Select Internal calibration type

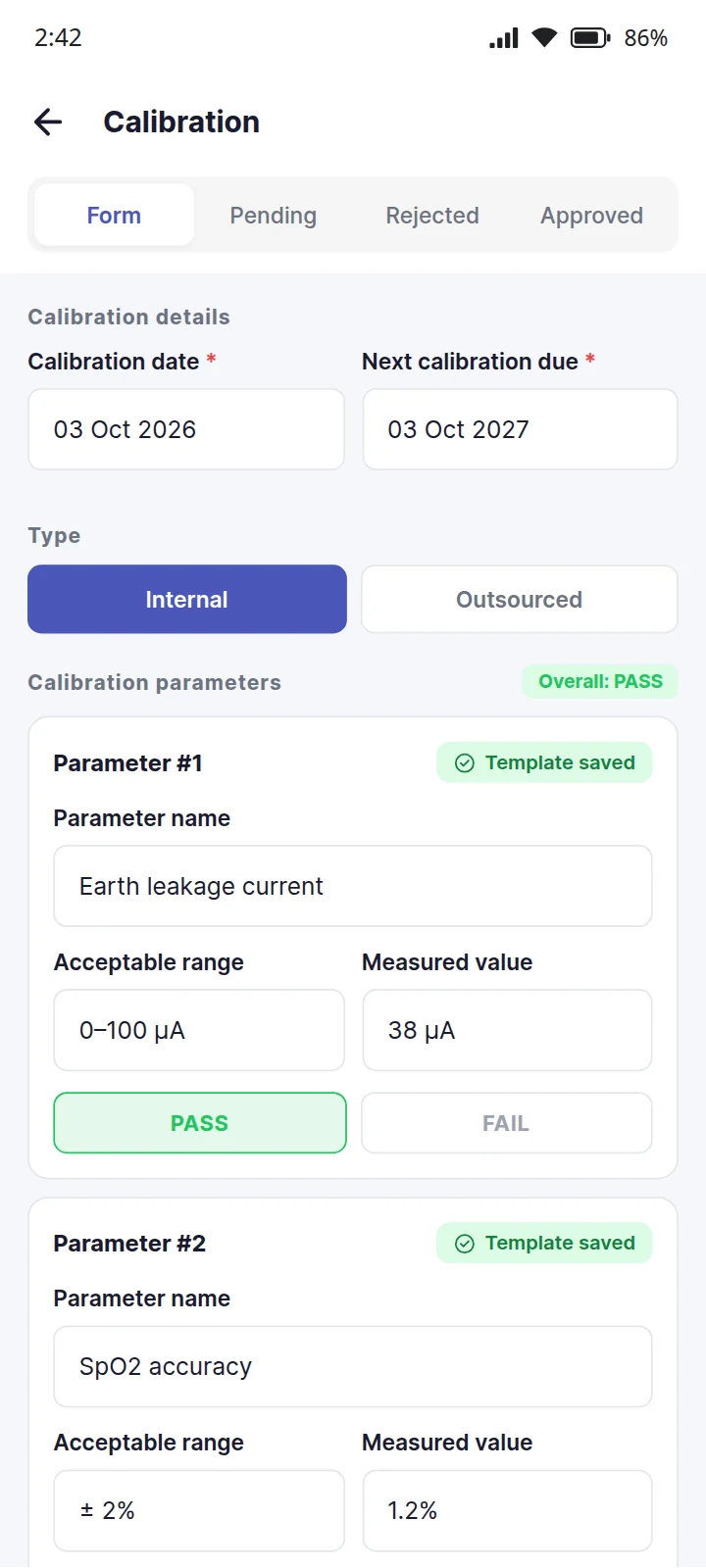click(x=187, y=599)
